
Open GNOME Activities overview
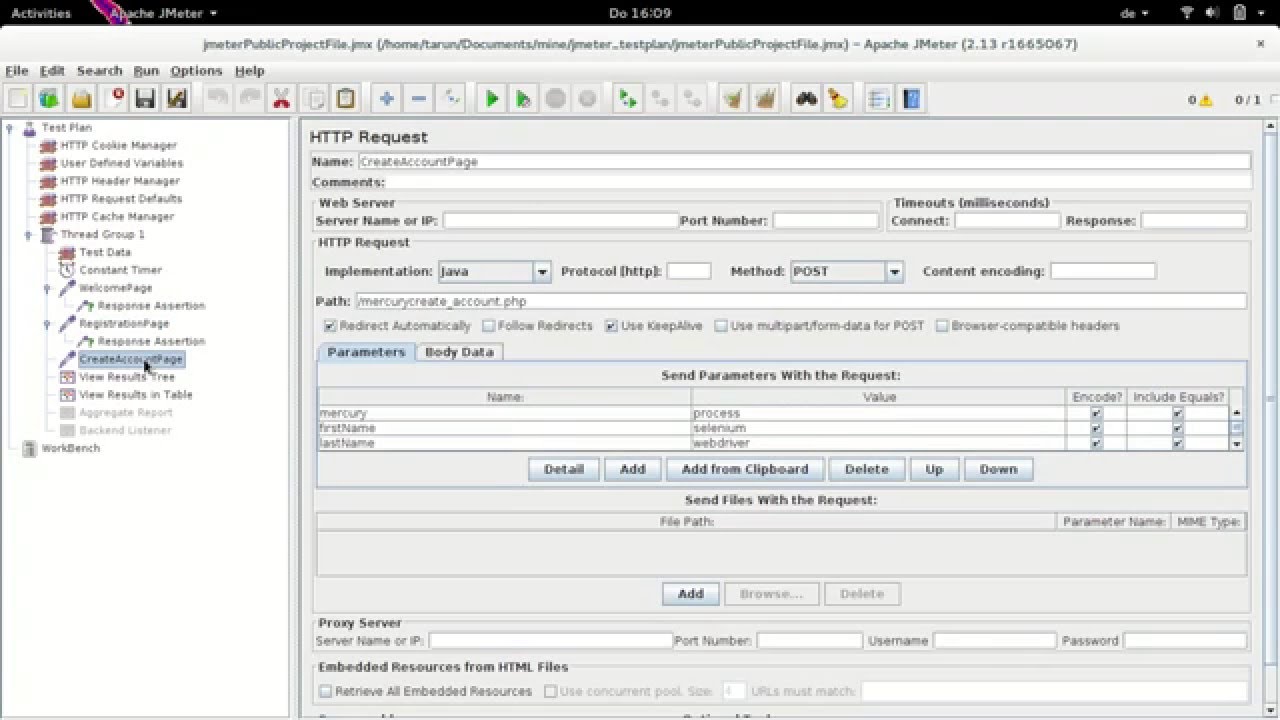coord(41,13)
